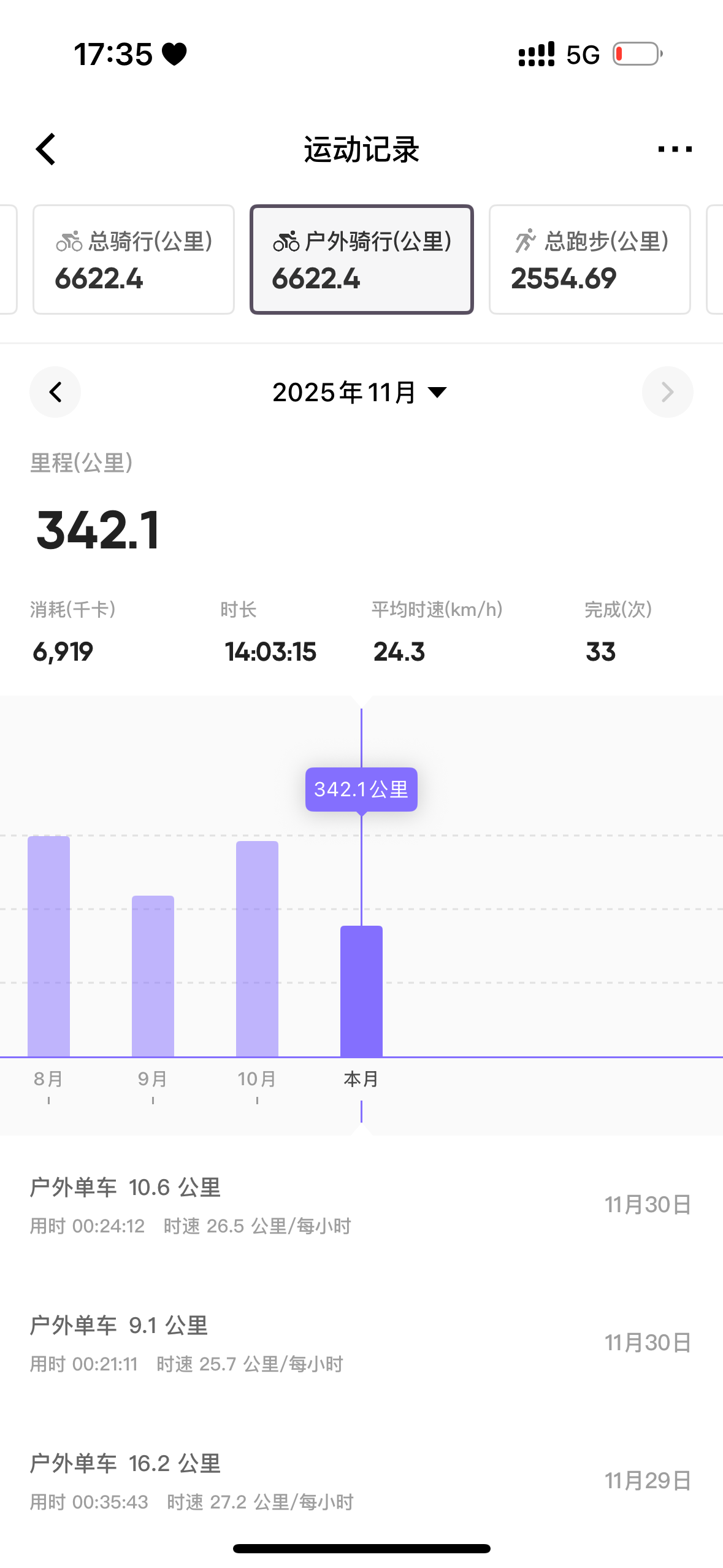Tap the 消耗(千卡) 6,919 stat
723x1568 pixels.
tap(73, 632)
